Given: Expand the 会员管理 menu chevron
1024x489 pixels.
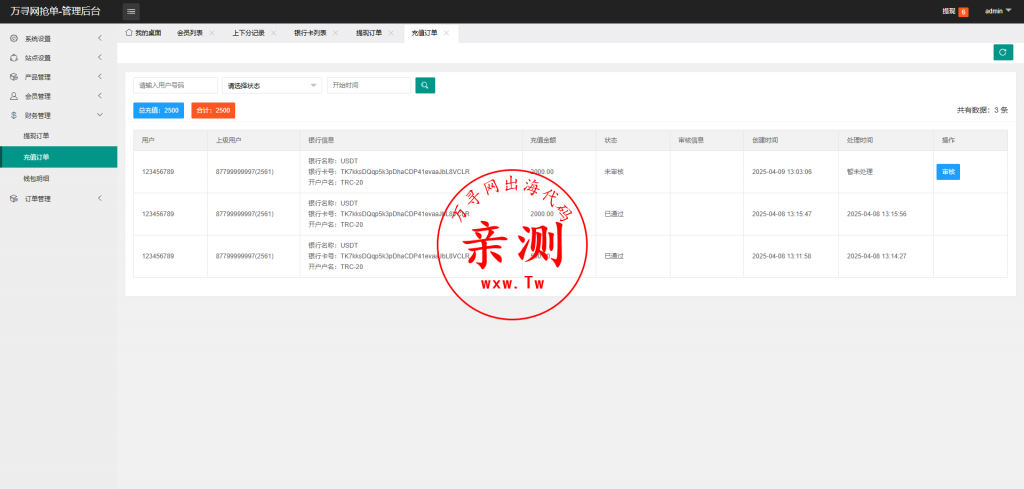Looking at the screenshot, I should pos(100,96).
